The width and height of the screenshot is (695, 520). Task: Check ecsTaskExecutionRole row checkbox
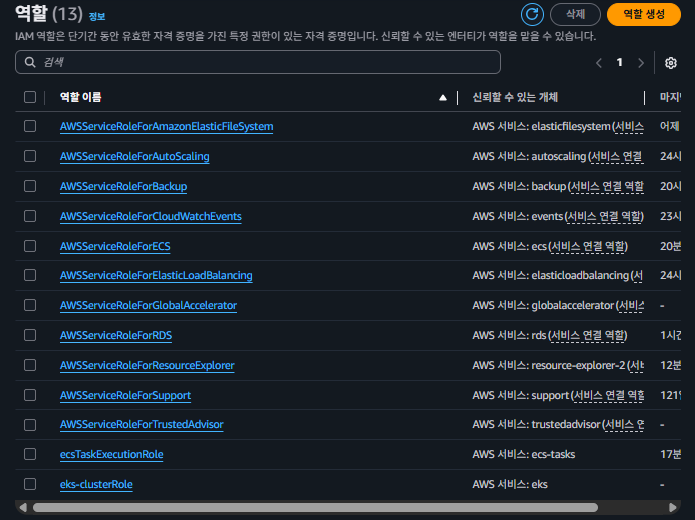point(30,454)
